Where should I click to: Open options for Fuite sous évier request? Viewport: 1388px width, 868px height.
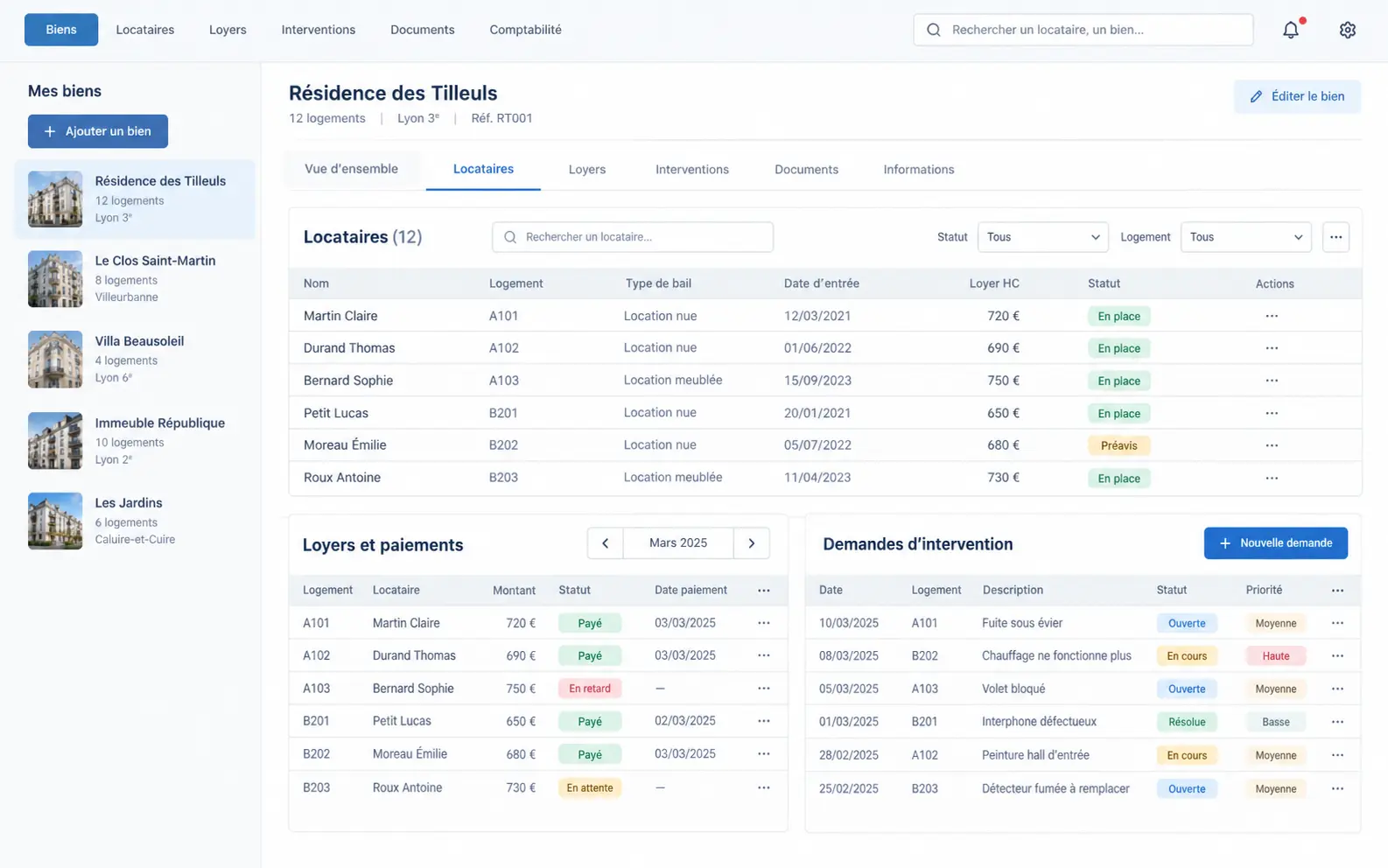click(x=1337, y=623)
